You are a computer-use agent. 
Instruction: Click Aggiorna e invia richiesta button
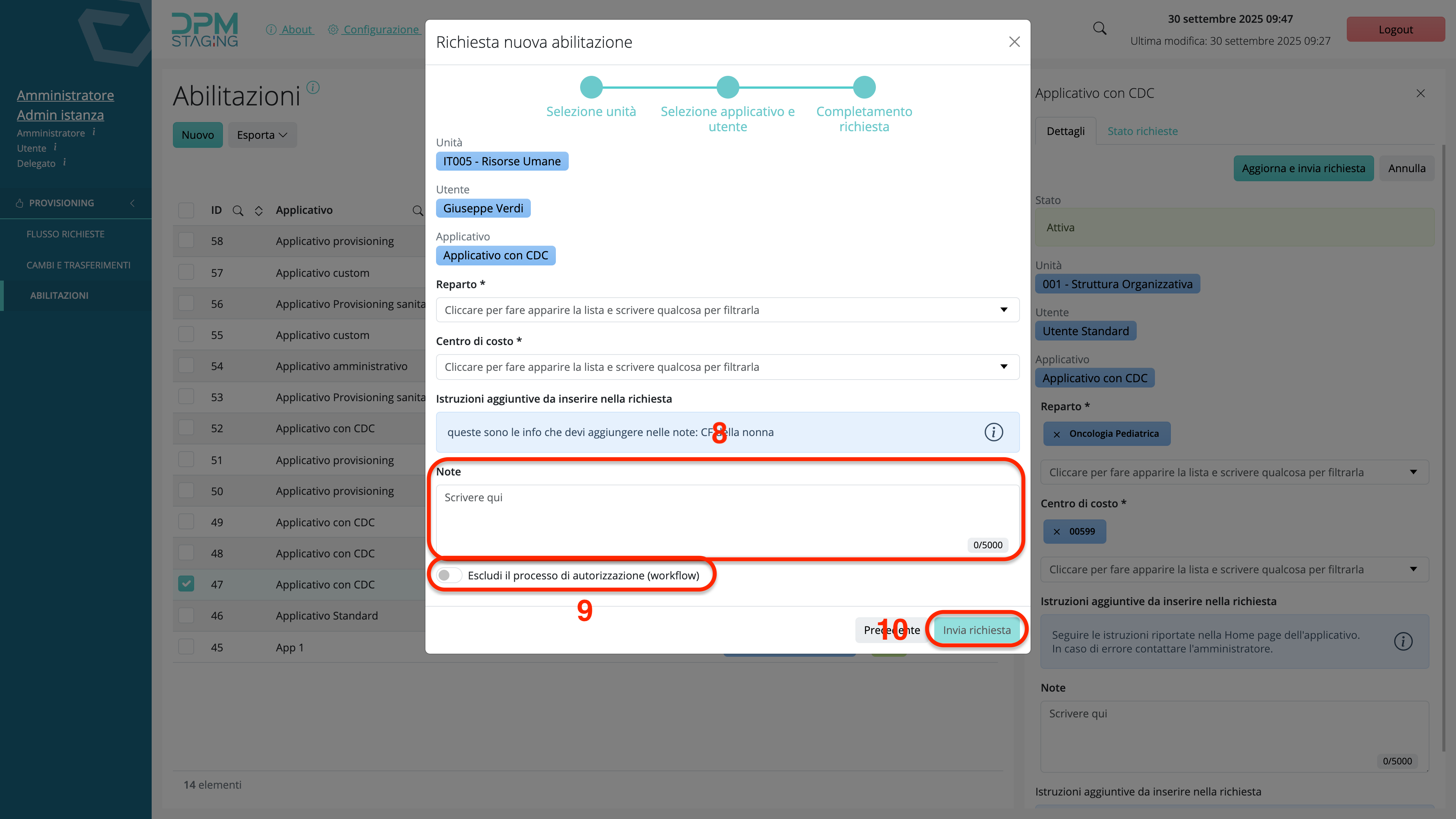pos(1303,168)
